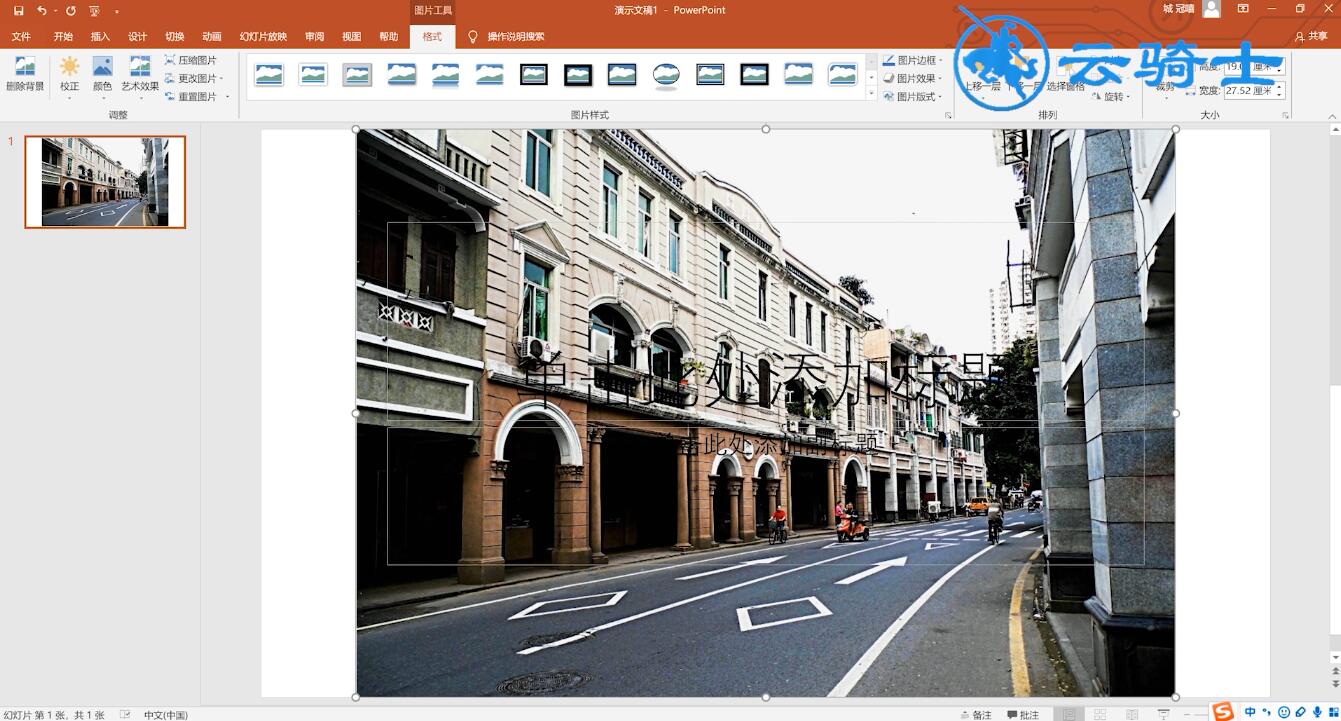
Task: Toggle the Notes (备注) pane
Action: pos(976,714)
